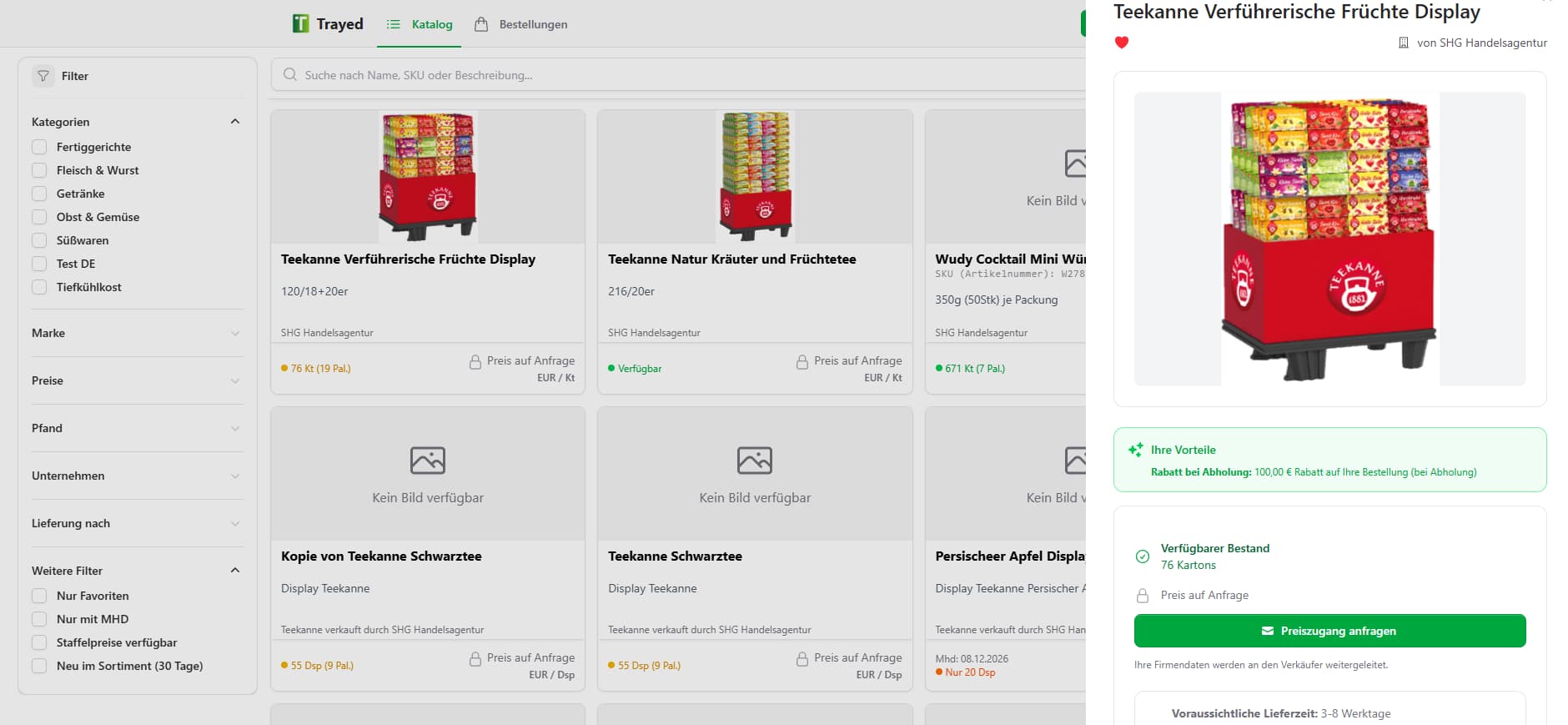Click 'Nur 20 Dsp' stock warning
The height and width of the screenshot is (725, 1568).
970,672
